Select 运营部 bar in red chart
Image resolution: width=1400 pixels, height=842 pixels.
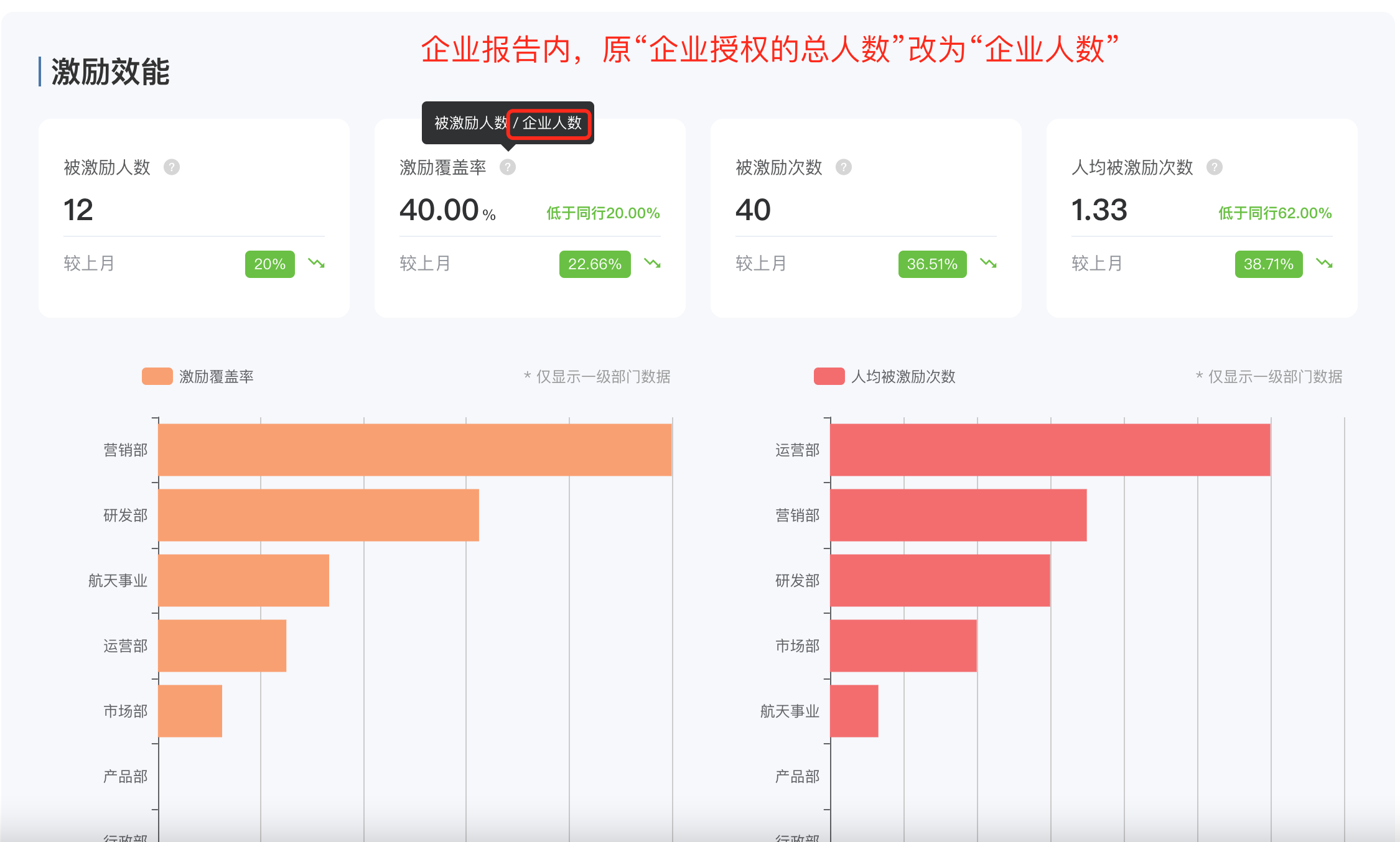click(x=1050, y=450)
